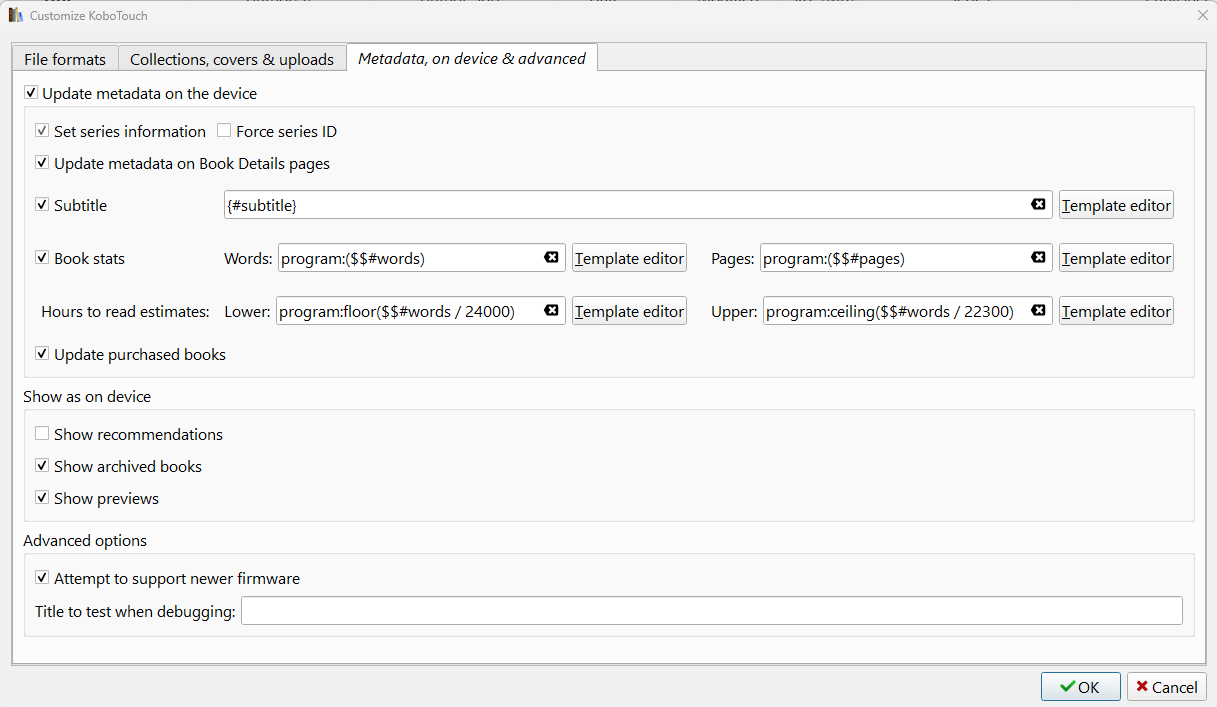
Task: Enable Show recommendations option
Action: coord(42,434)
